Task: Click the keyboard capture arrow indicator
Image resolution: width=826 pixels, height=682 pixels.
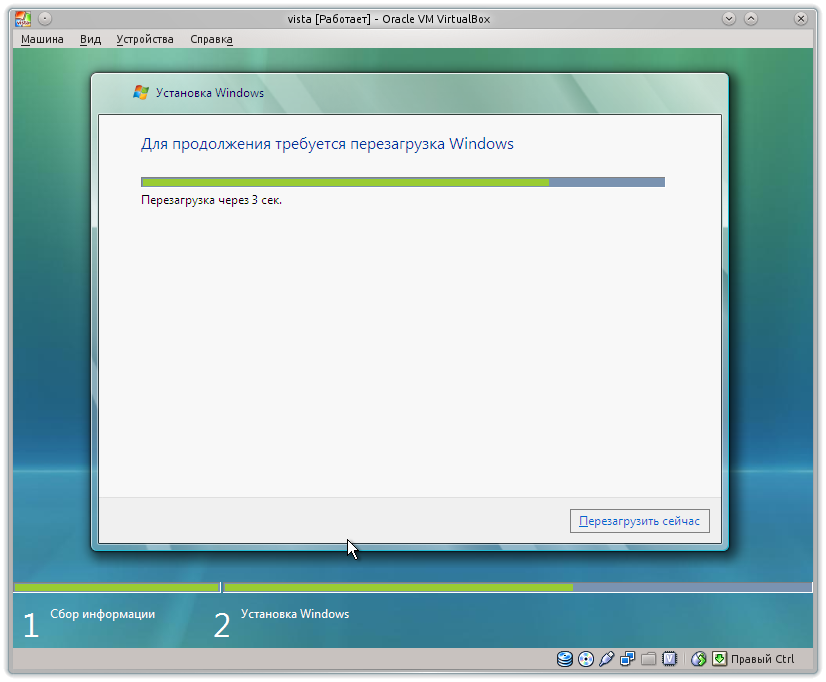Action: click(719, 659)
